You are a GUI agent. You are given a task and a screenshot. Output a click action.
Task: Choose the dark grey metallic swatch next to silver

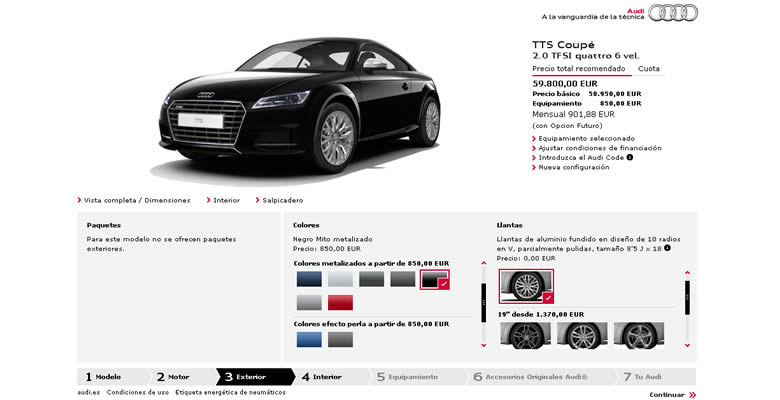coord(372,280)
